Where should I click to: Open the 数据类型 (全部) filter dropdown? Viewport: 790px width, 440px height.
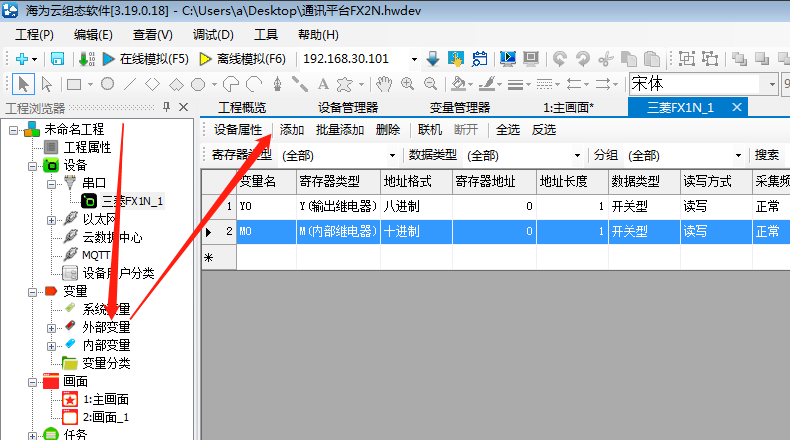[577, 155]
